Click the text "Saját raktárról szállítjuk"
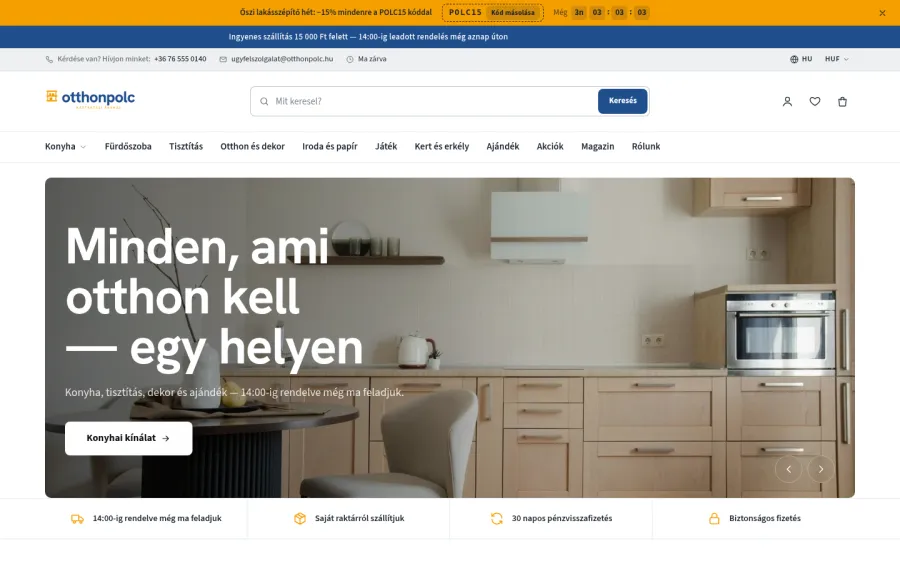Image resolution: width=900 pixels, height=563 pixels. pyautogui.click(x=359, y=518)
